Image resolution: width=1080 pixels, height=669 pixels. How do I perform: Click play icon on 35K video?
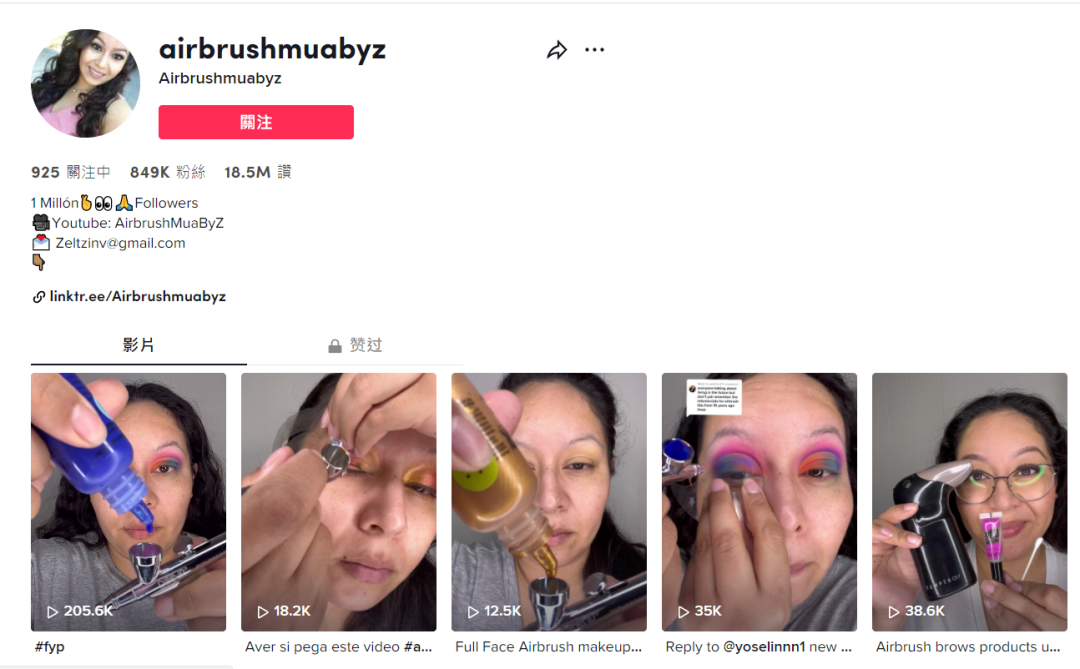point(683,612)
